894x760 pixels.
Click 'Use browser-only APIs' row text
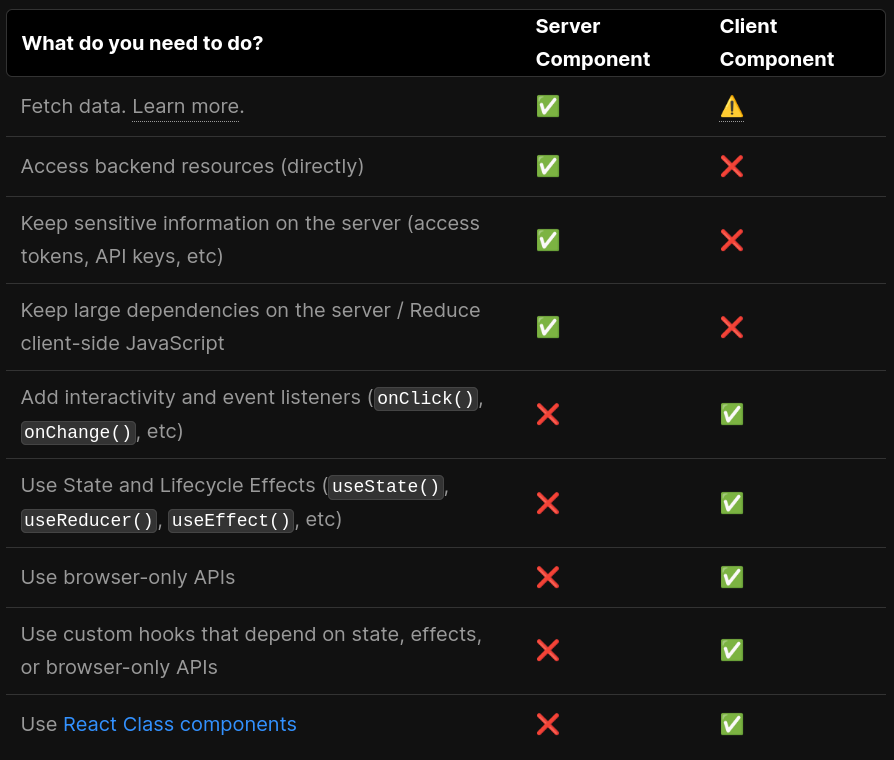[x=128, y=577]
